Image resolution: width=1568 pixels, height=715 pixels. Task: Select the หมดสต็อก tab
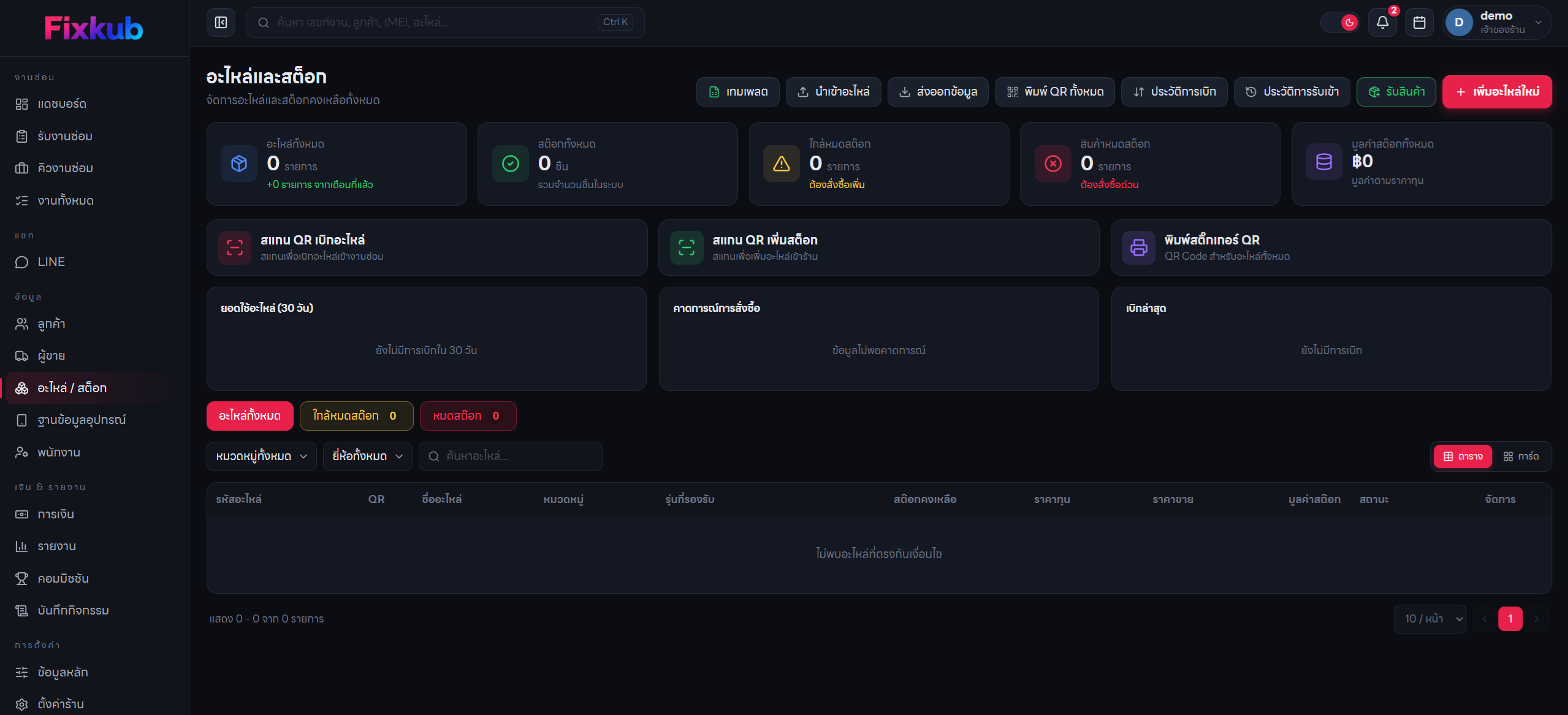(468, 416)
